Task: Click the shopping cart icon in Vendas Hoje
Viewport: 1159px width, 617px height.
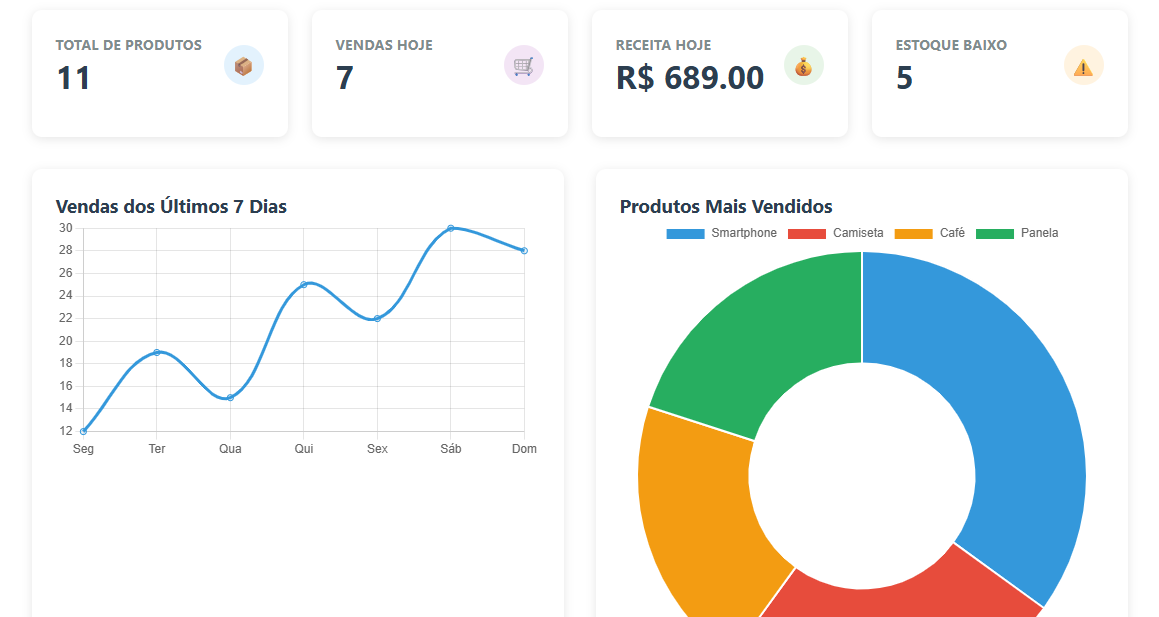Action: (523, 66)
